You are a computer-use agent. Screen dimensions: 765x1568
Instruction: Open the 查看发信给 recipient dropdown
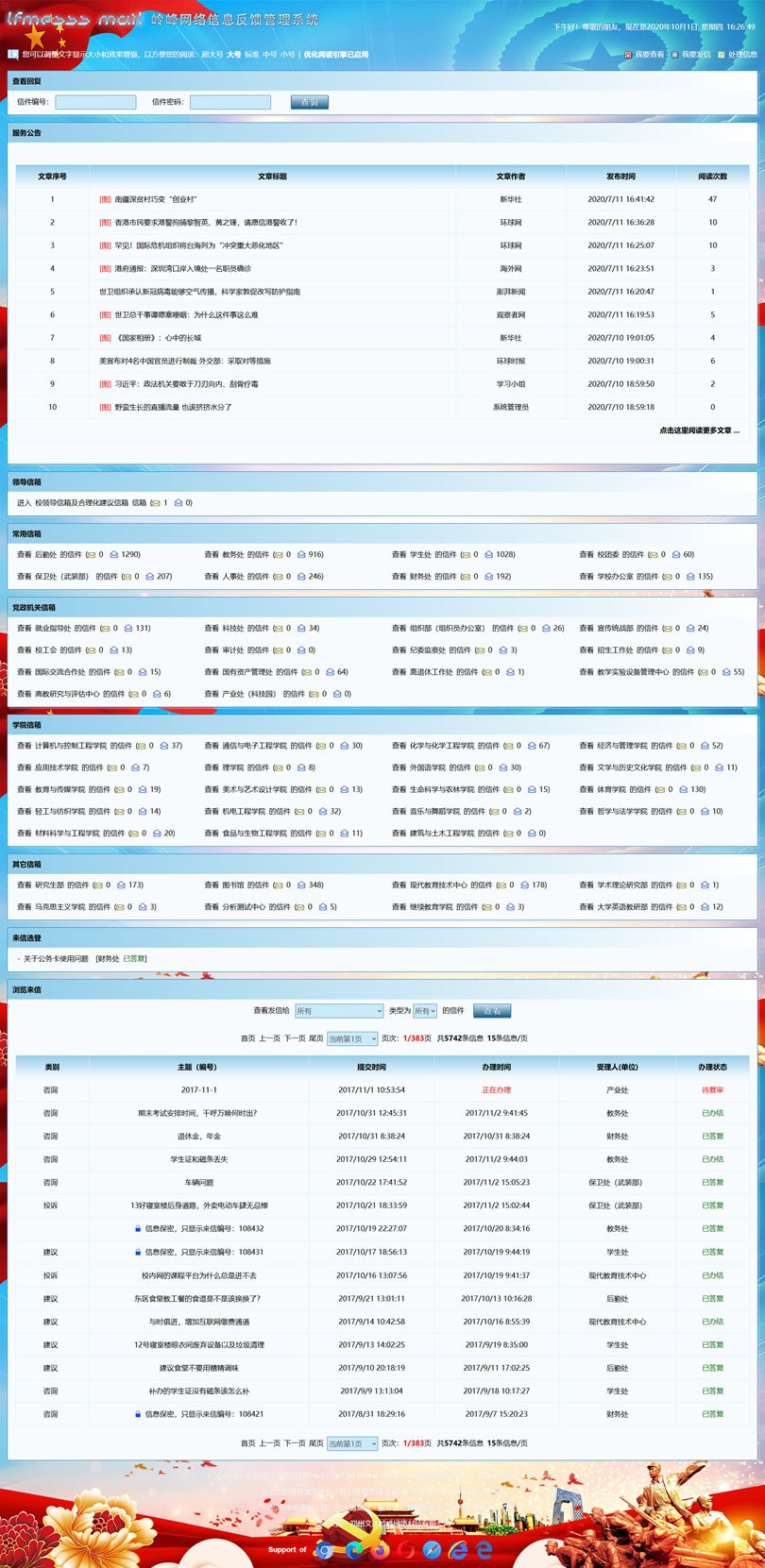tap(339, 1011)
